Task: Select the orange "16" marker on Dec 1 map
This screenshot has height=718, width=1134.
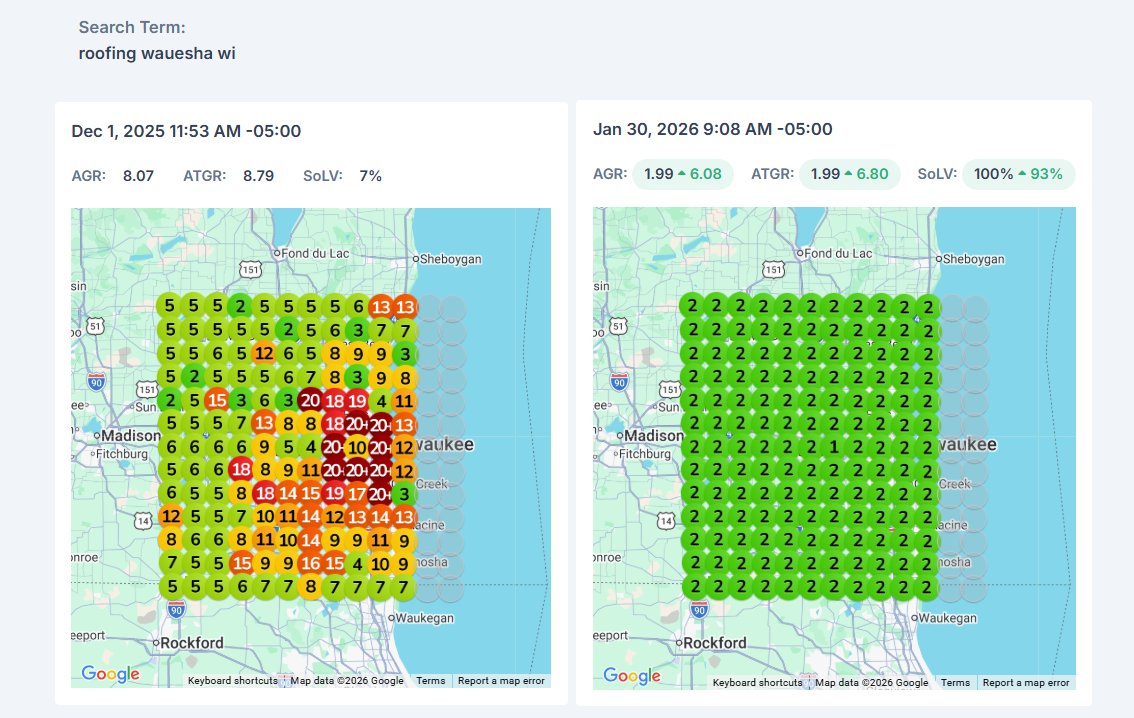Action: pyautogui.click(x=310, y=563)
